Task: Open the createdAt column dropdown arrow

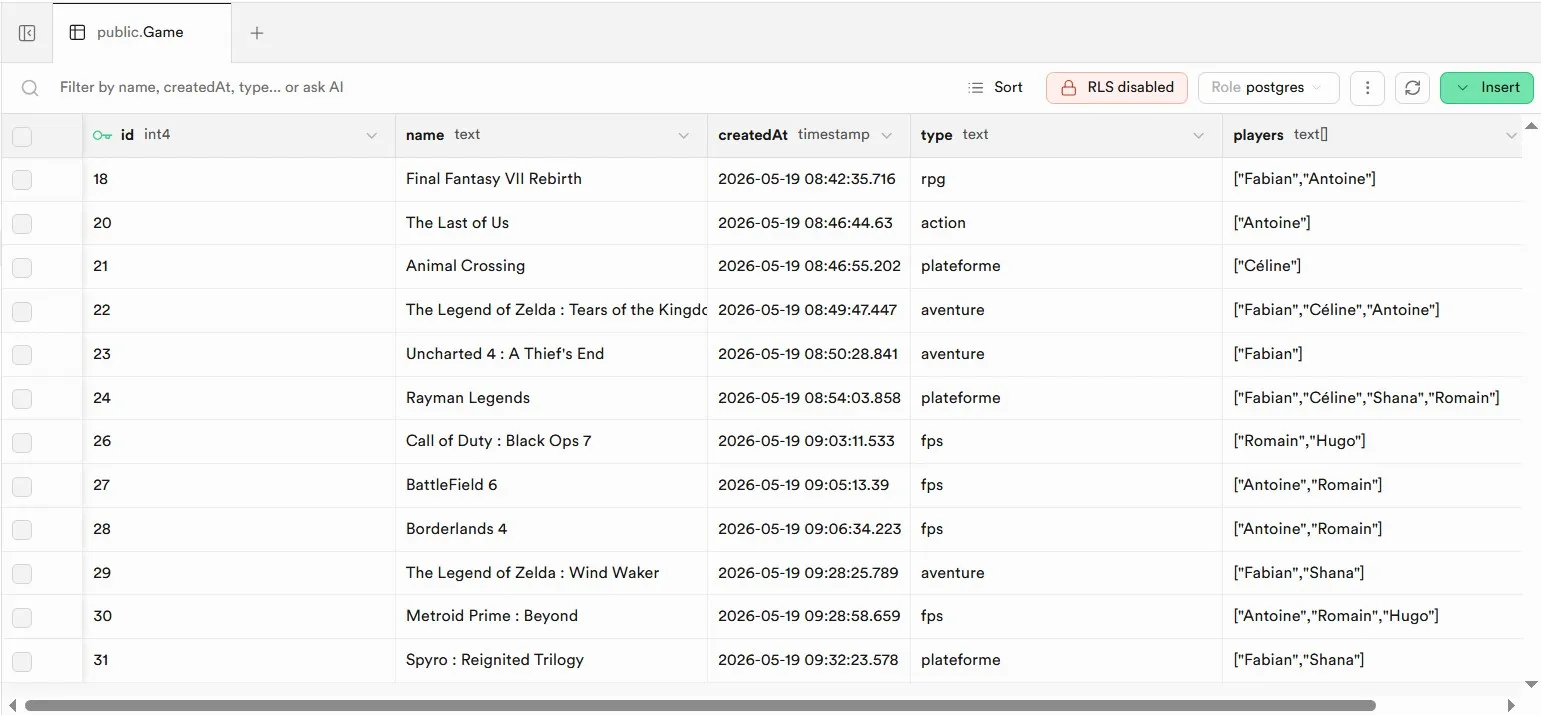Action: 887,135
